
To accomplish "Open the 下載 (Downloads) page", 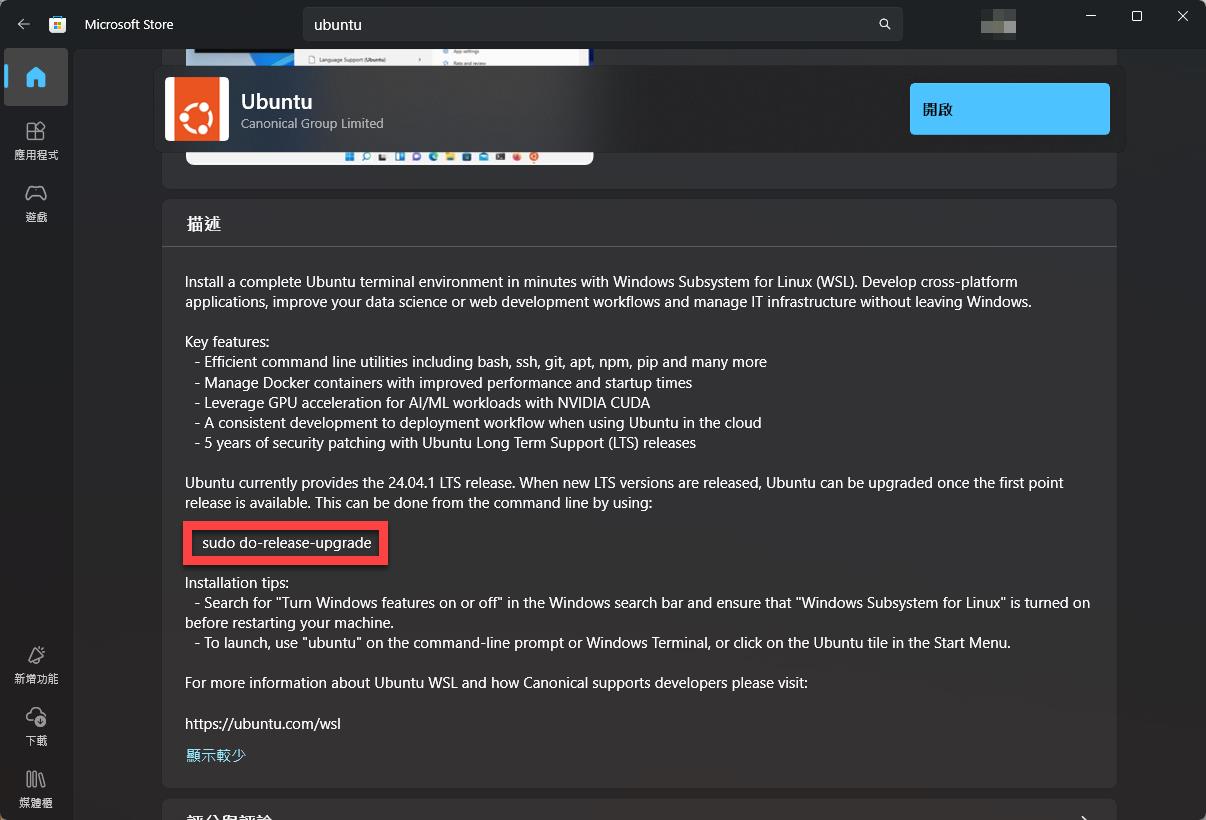I will (36, 727).
